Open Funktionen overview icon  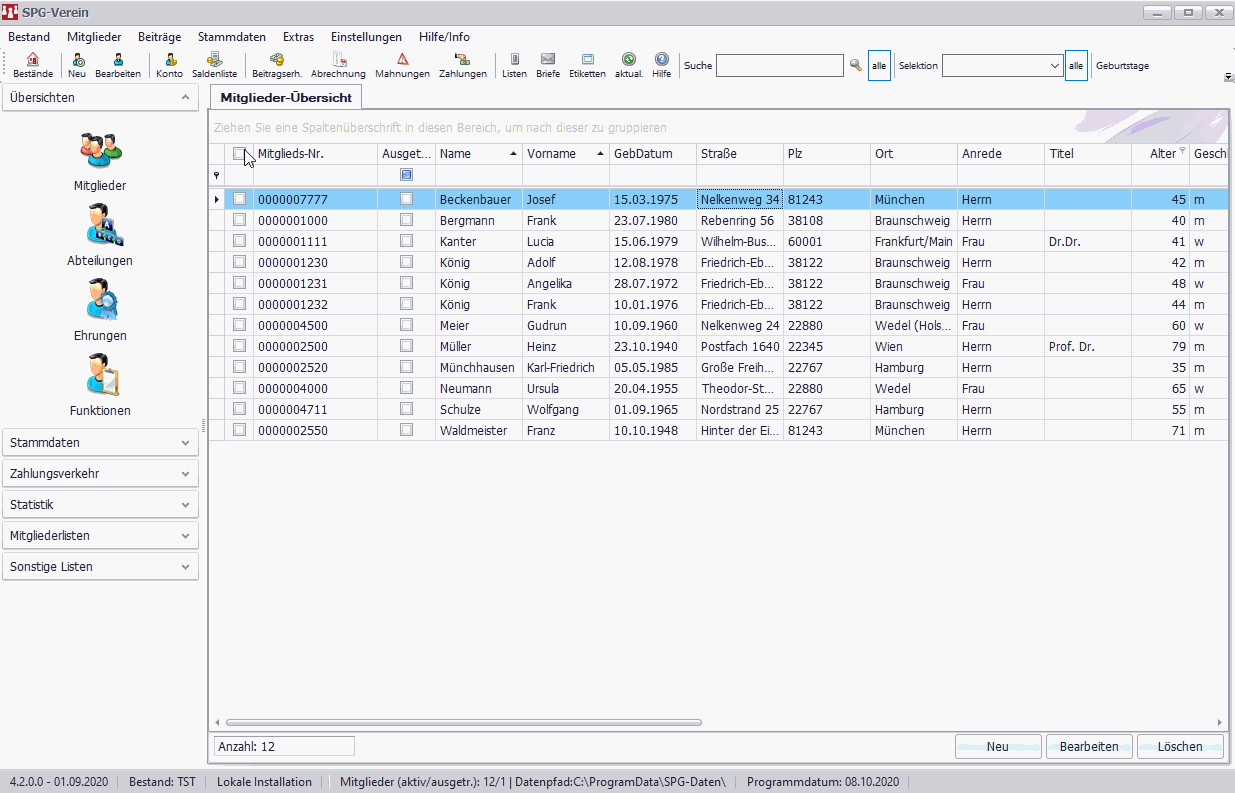[102, 386]
